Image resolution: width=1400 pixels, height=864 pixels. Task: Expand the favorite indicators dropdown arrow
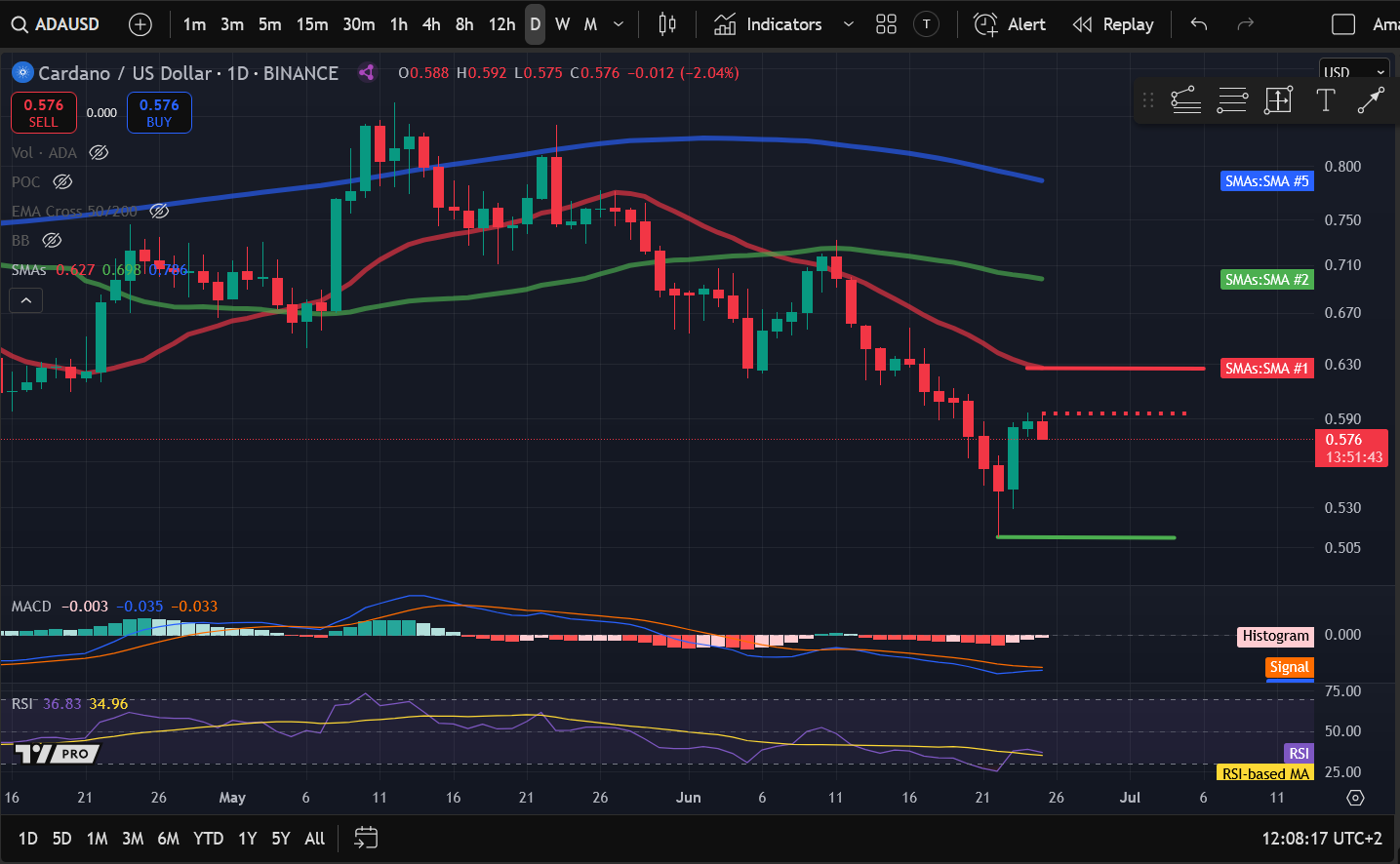tap(849, 24)
